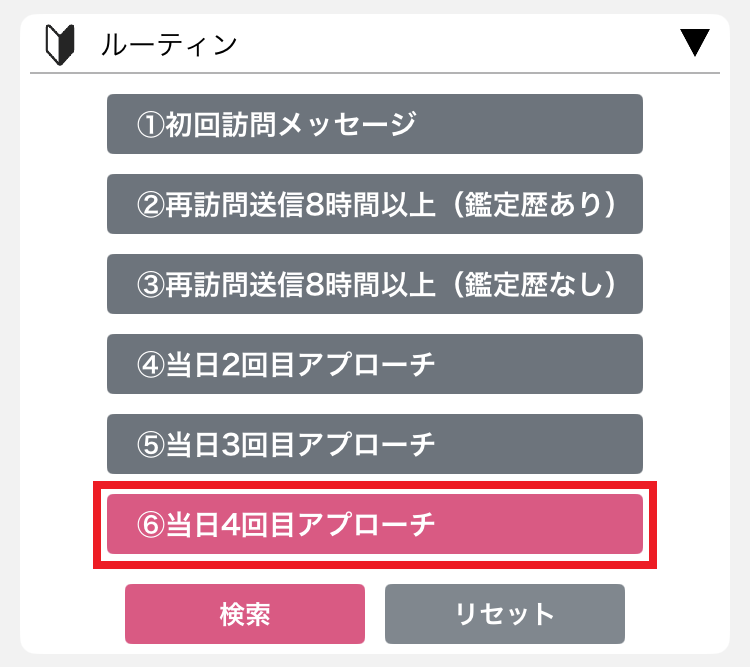The width and height of the screenshot is (750, 667).
Task: Click the gray リセット button
Action: click(x=505, y=614)
